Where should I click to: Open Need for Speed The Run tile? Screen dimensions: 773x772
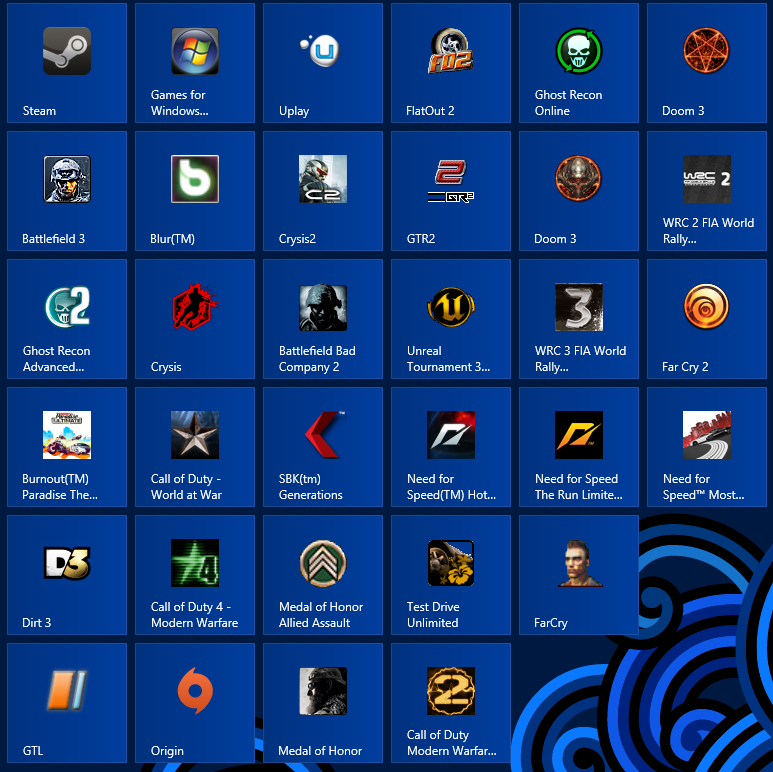[x=579, y=447]
